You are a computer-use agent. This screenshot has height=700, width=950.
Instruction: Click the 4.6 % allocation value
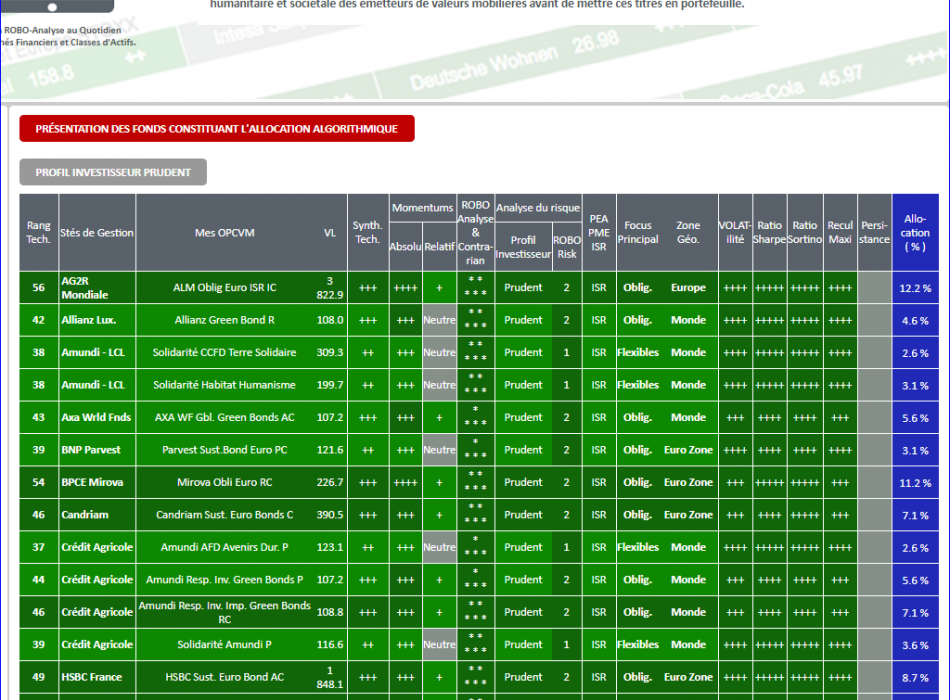(915, 321)
